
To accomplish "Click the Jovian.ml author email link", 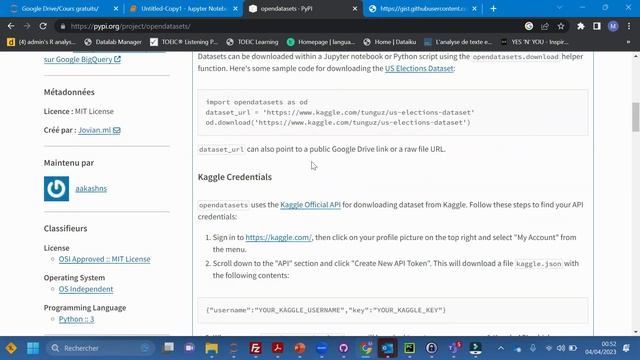I will [x=99, y=130].
